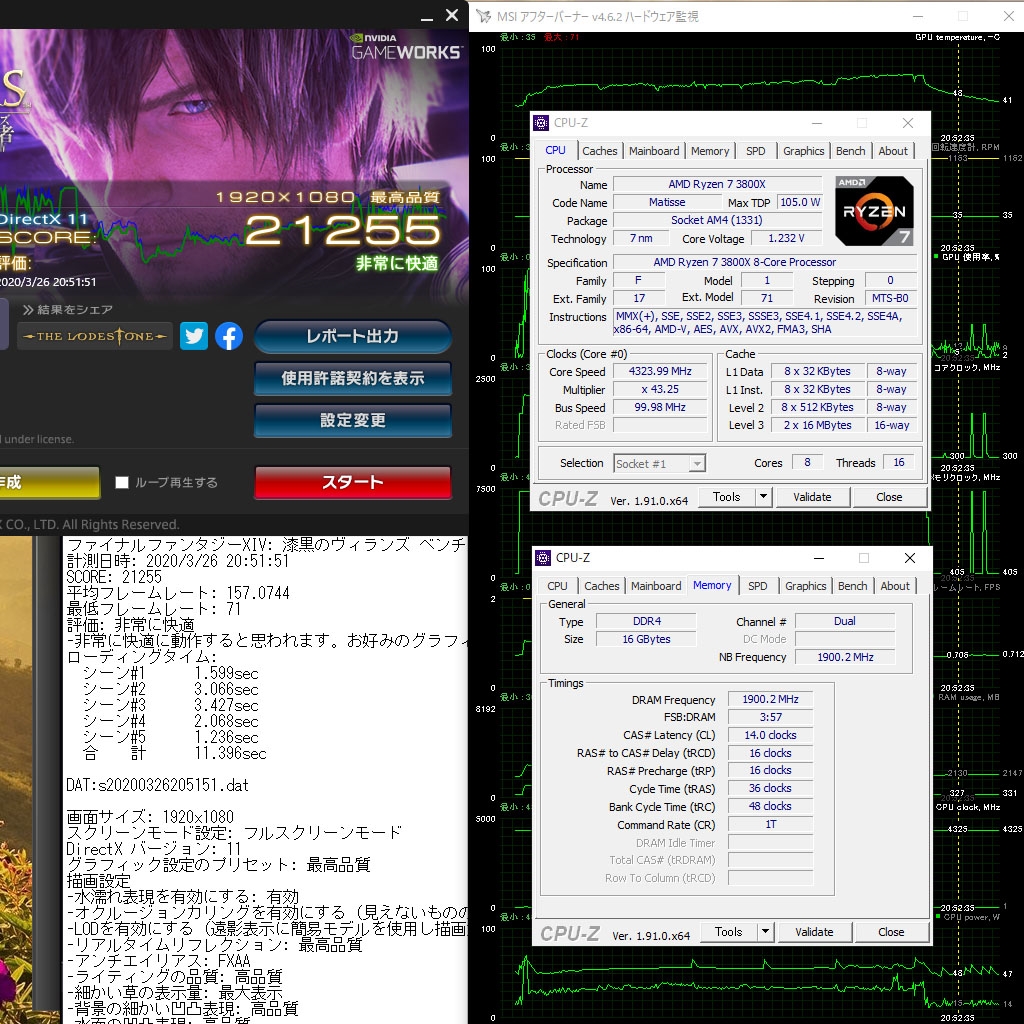The image size is (1024, 1024).
Task: Close the MSI Afterburner monitor window
Action: (x=1008, y=16)
